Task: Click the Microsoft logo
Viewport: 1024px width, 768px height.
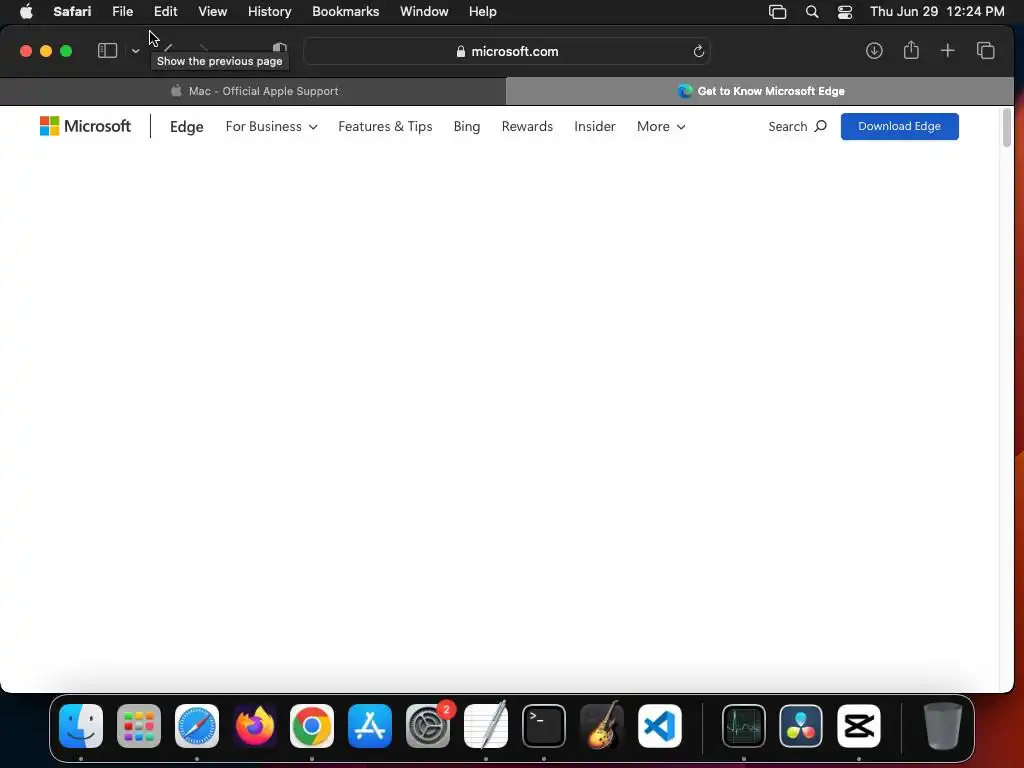Action: coord(86,126)
